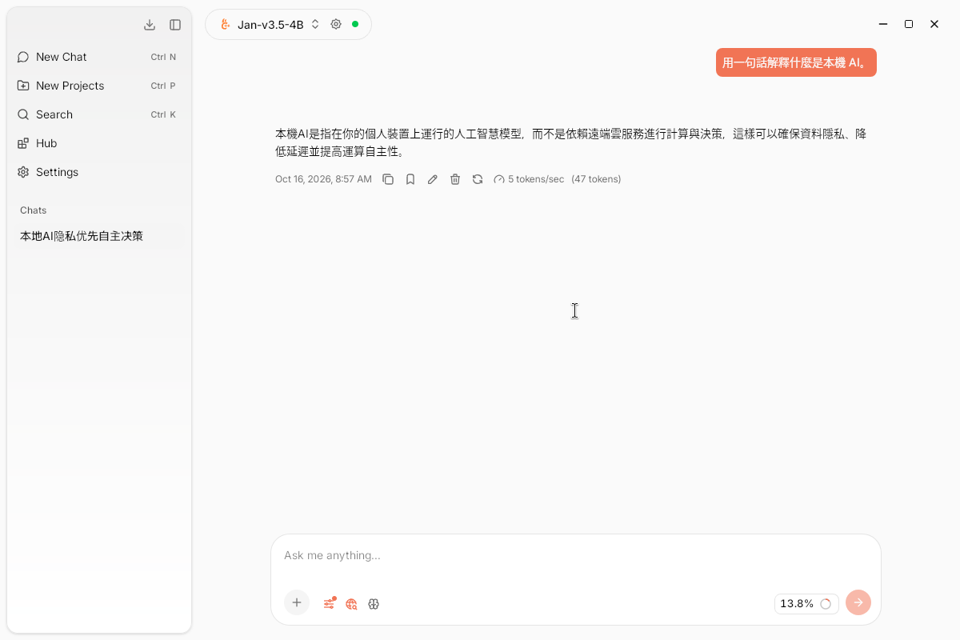This screenshot has width=960, height=640.
Task: Bookmark the assistant response
Action: pyautogui.click(x=410, y=179)
